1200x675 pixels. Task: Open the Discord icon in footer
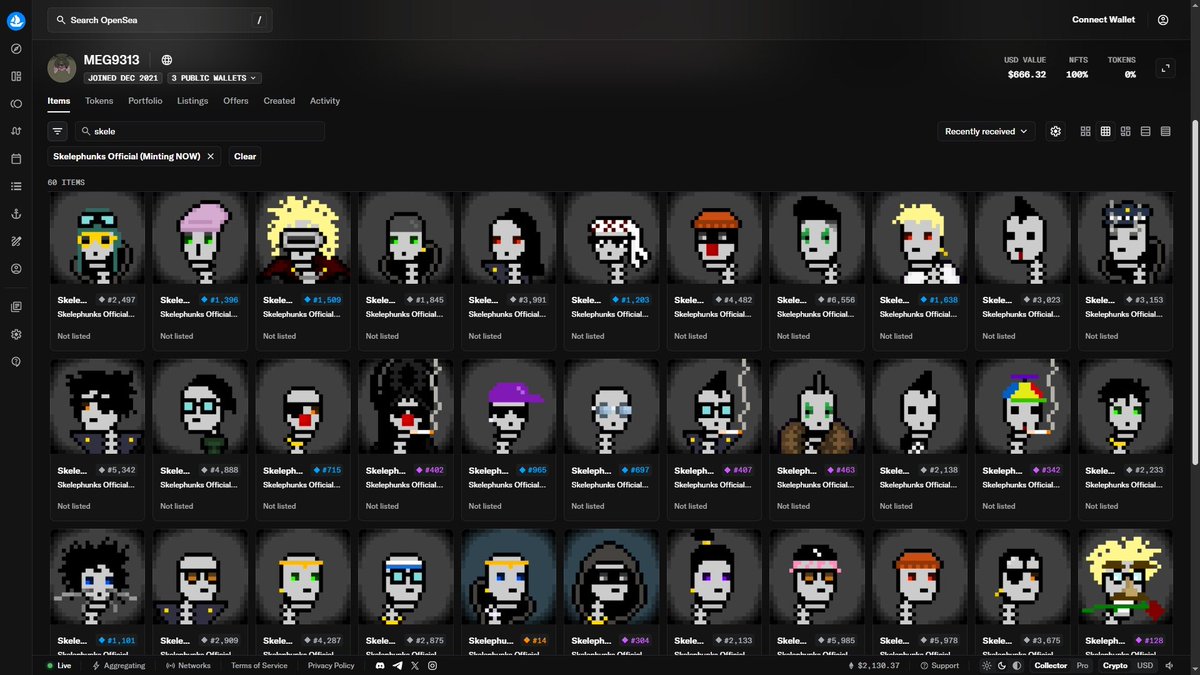point(380,665)
